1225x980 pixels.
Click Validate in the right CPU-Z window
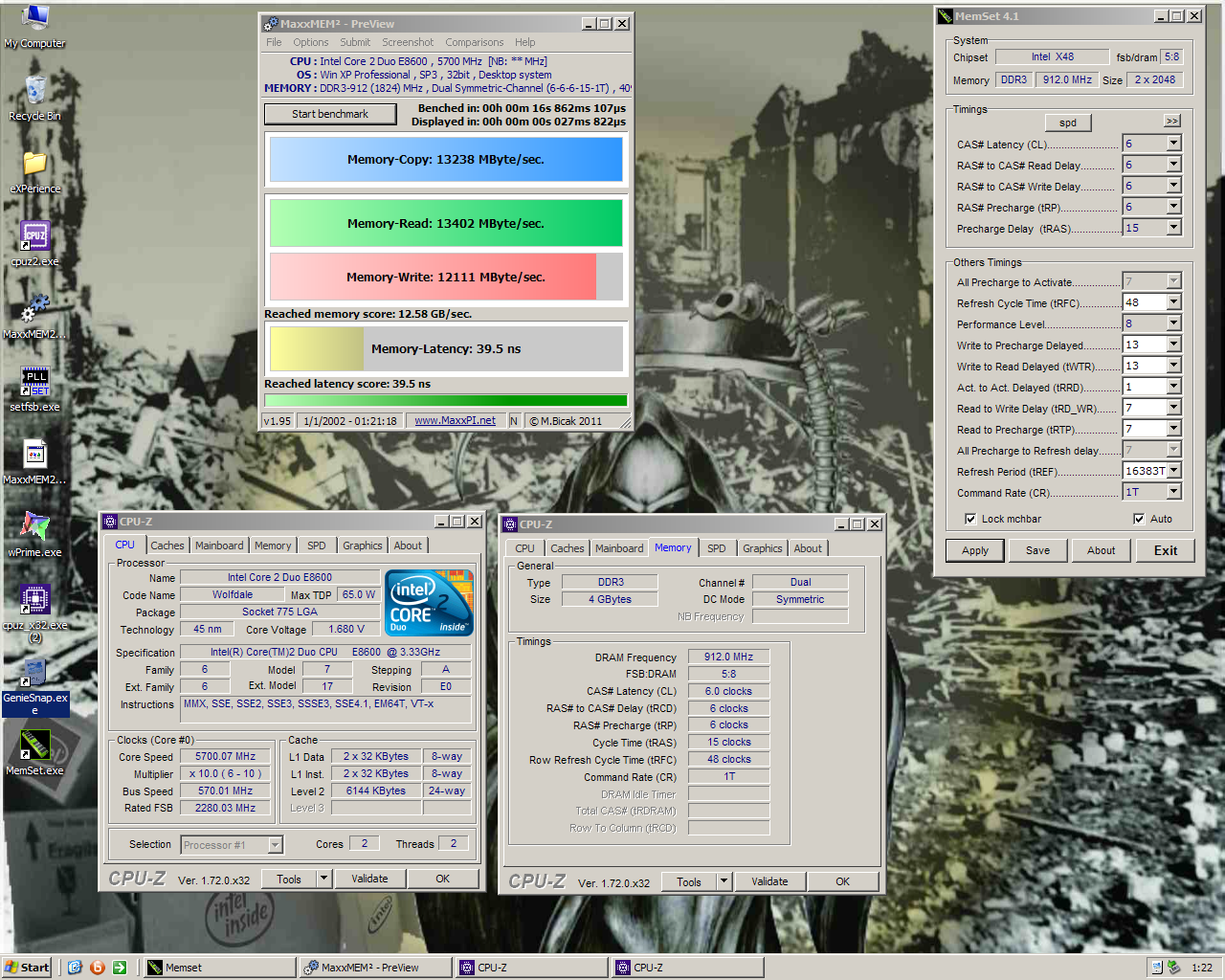[769, 881]
